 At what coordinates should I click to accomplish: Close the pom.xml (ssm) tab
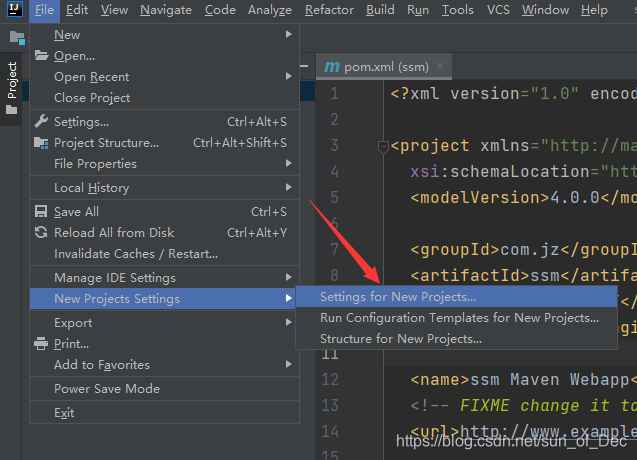440,66
